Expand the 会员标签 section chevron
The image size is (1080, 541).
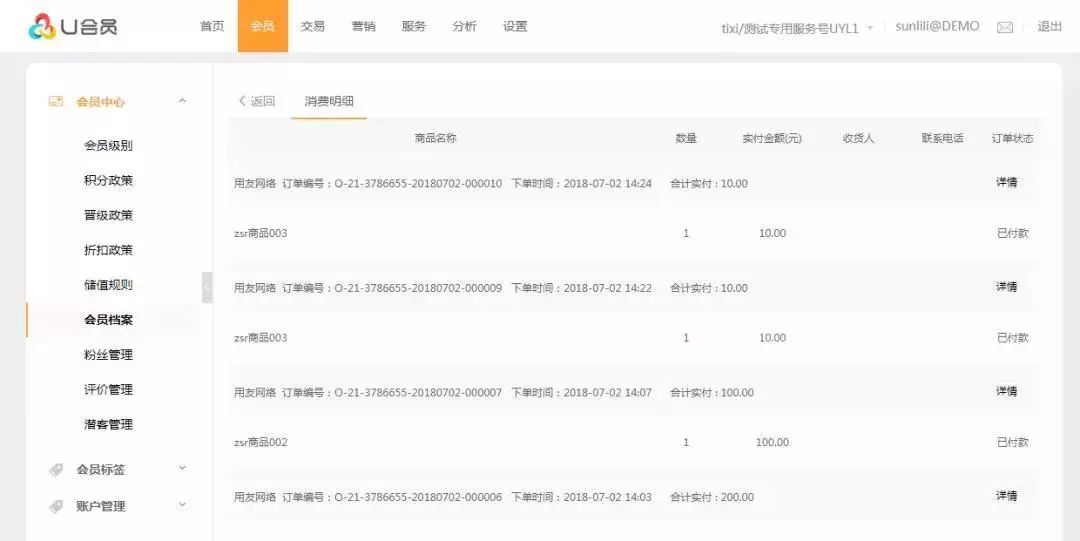point(182,469)
